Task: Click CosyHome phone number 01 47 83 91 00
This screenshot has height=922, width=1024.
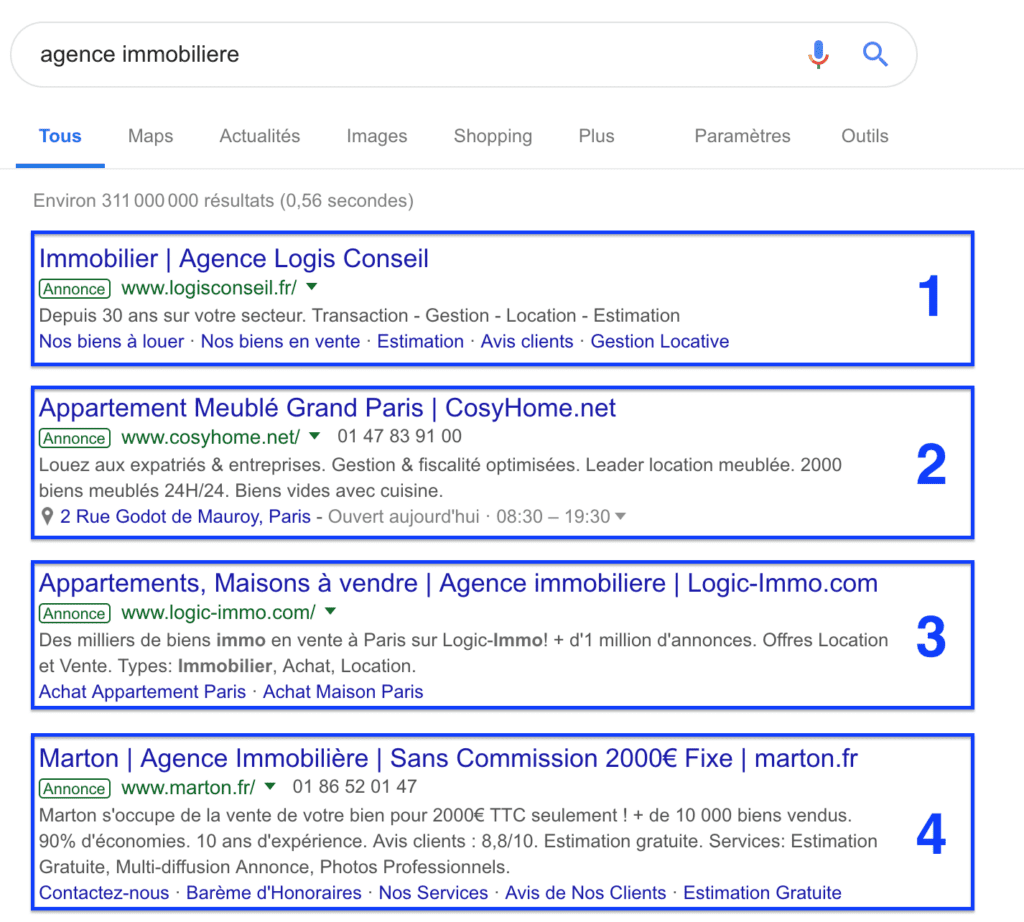Action: click(400, 436)
